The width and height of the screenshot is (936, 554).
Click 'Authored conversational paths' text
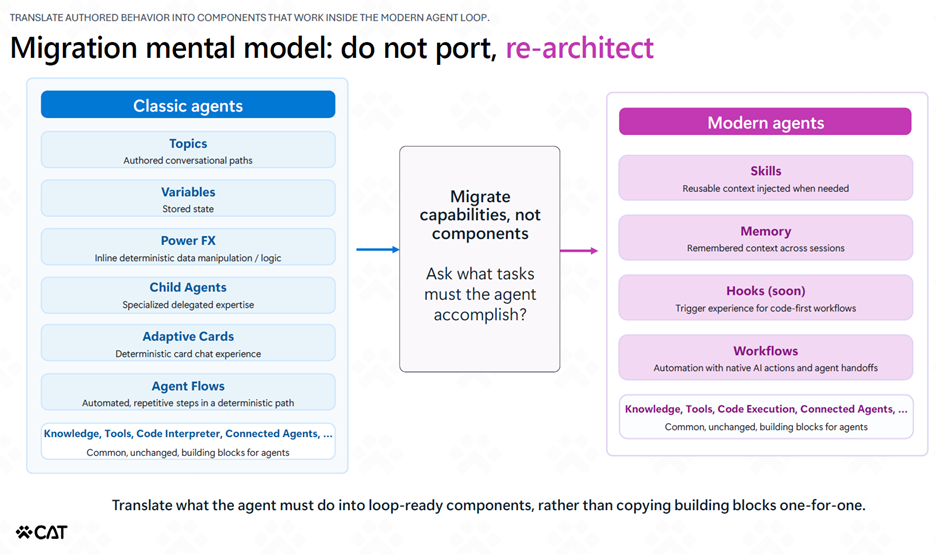(188, 160)
